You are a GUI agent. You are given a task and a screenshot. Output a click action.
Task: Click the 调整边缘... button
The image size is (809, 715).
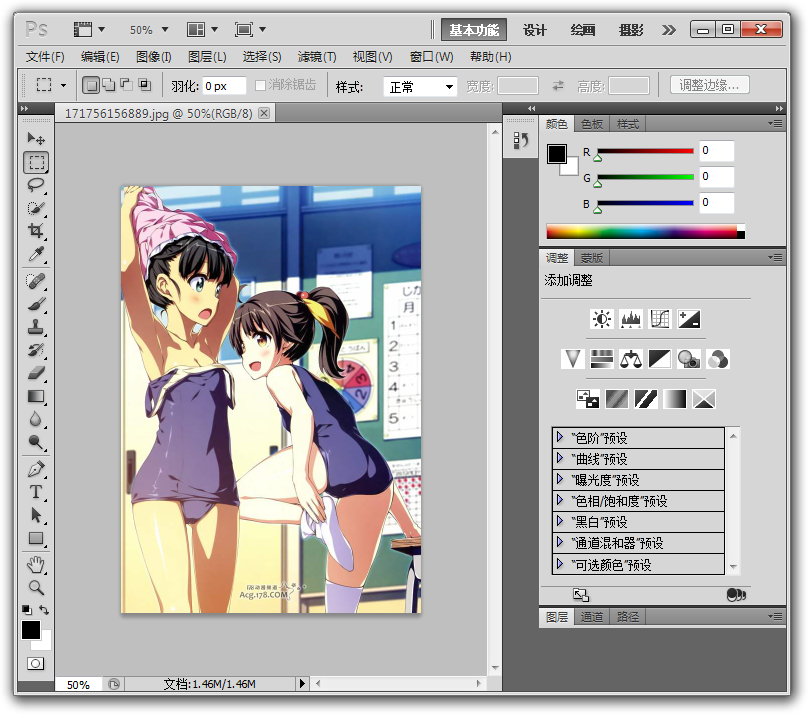click(709, 85)
